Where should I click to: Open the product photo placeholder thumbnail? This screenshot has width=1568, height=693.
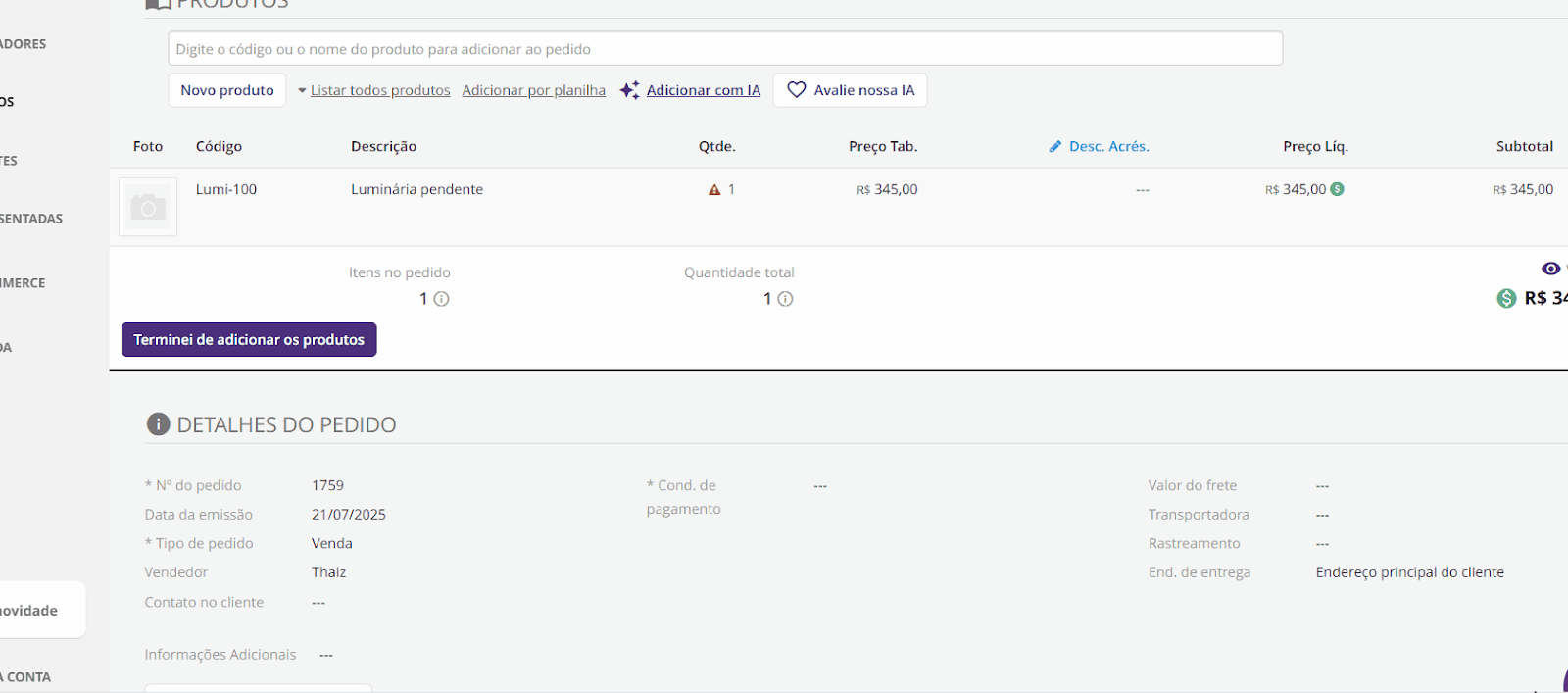point(148,207)
